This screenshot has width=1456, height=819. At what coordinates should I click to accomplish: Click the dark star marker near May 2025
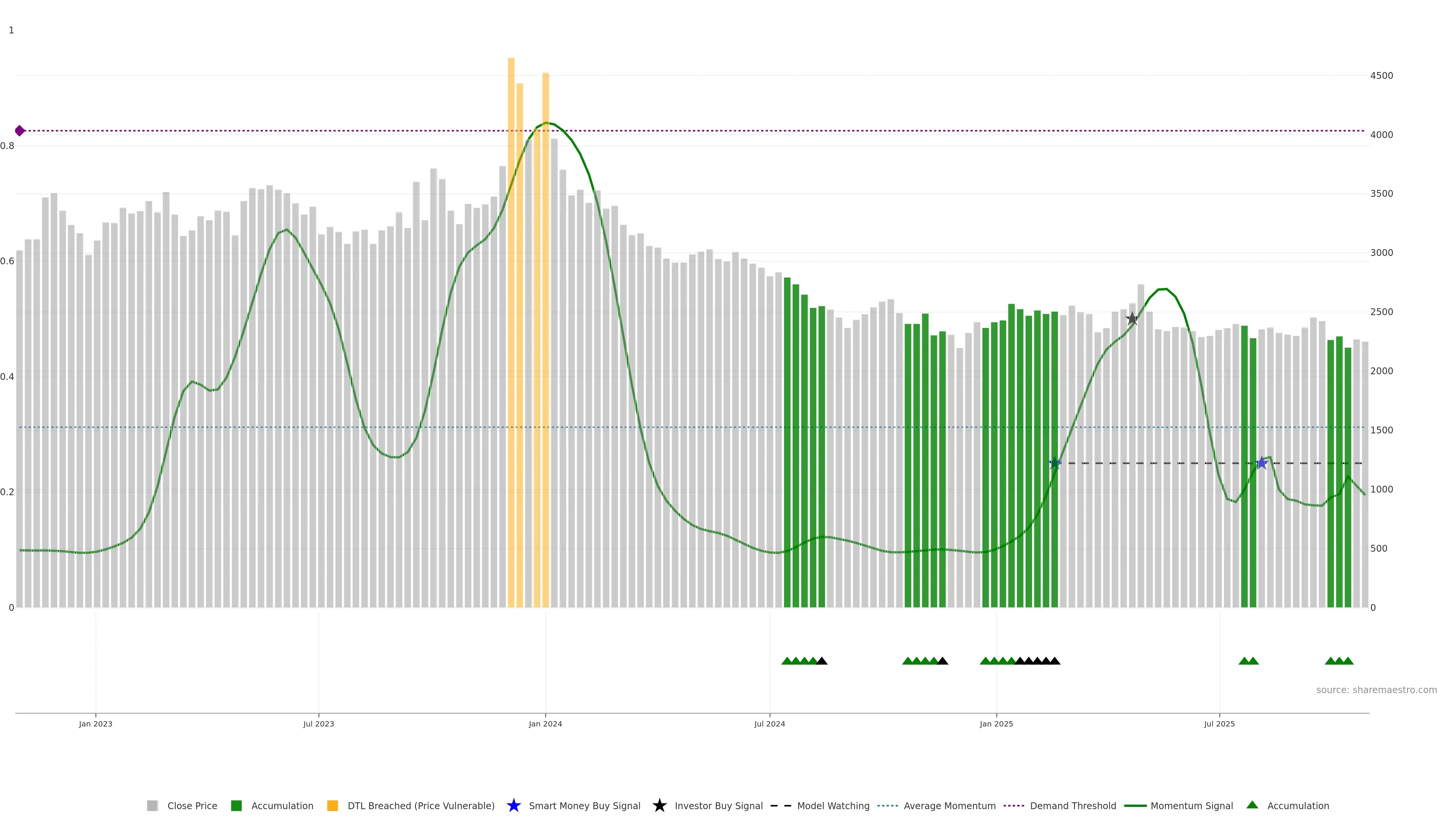point(1131,319)
